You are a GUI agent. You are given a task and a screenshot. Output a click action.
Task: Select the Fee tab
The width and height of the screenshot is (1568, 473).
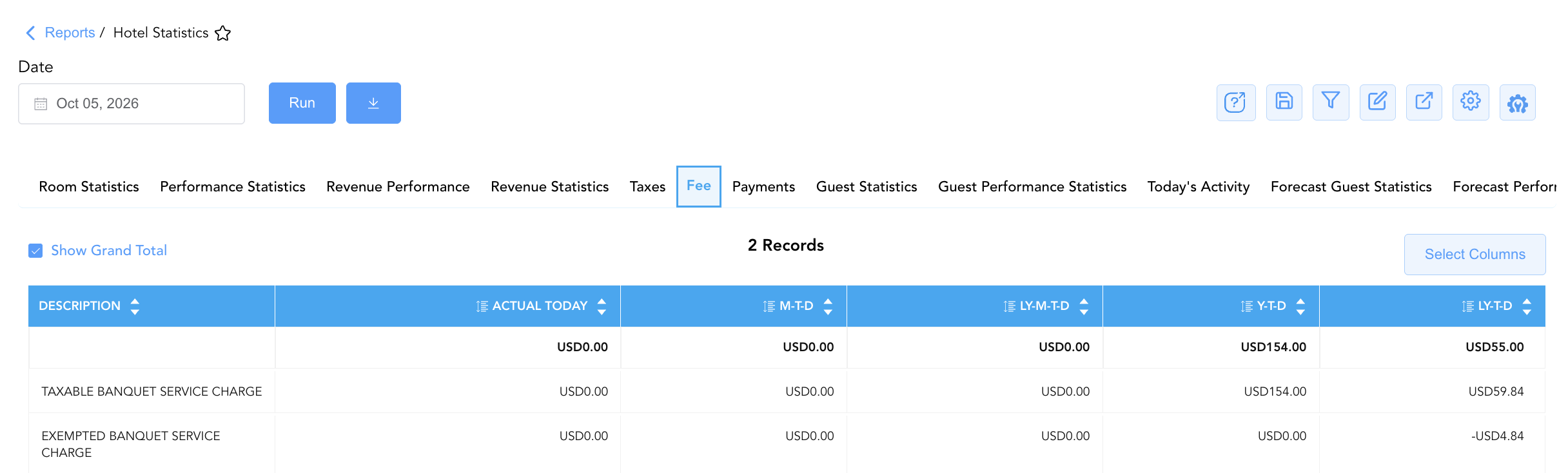tap(699, 186)
